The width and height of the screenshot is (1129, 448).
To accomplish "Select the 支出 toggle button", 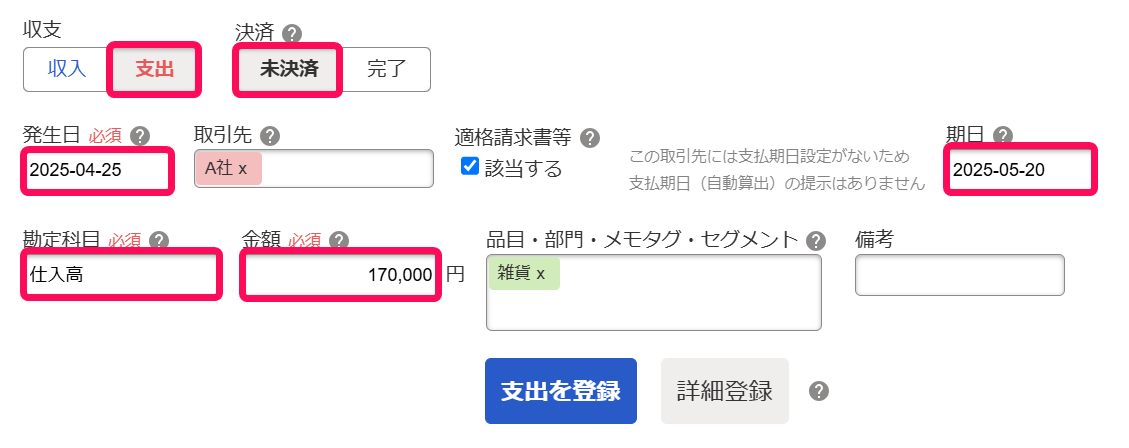I will 155,69.
